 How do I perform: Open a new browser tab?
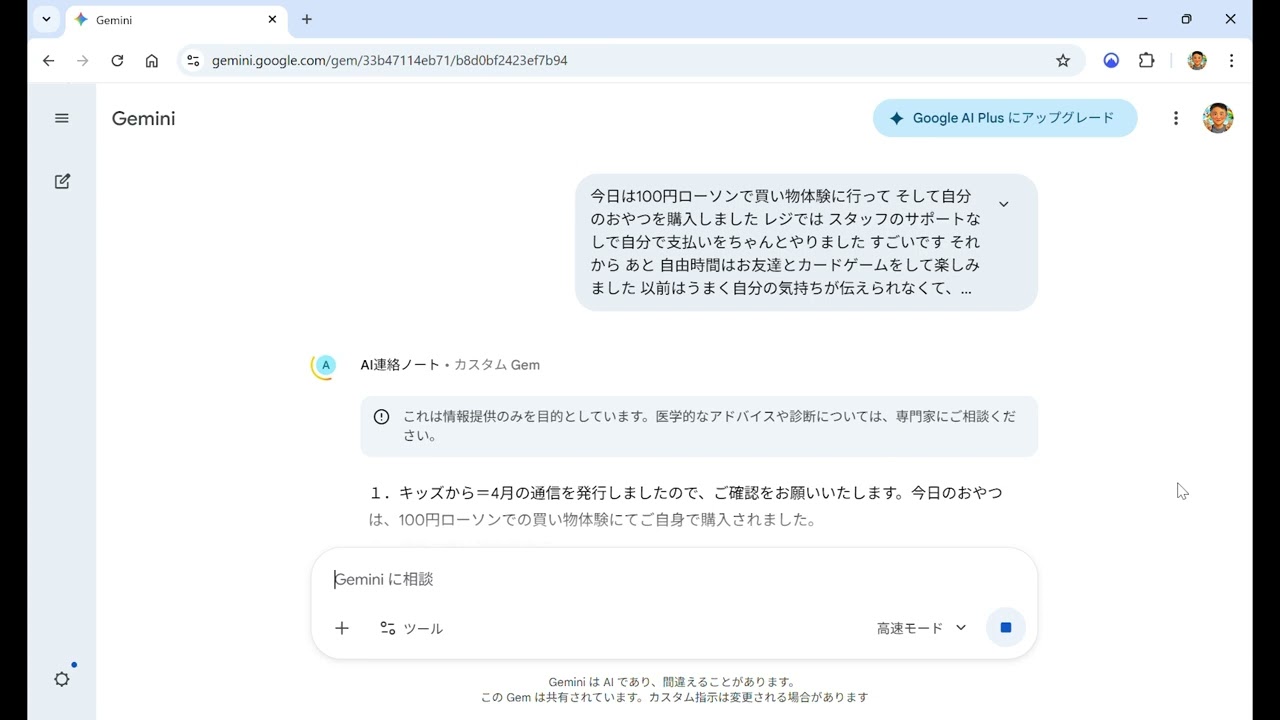(307, 19)
